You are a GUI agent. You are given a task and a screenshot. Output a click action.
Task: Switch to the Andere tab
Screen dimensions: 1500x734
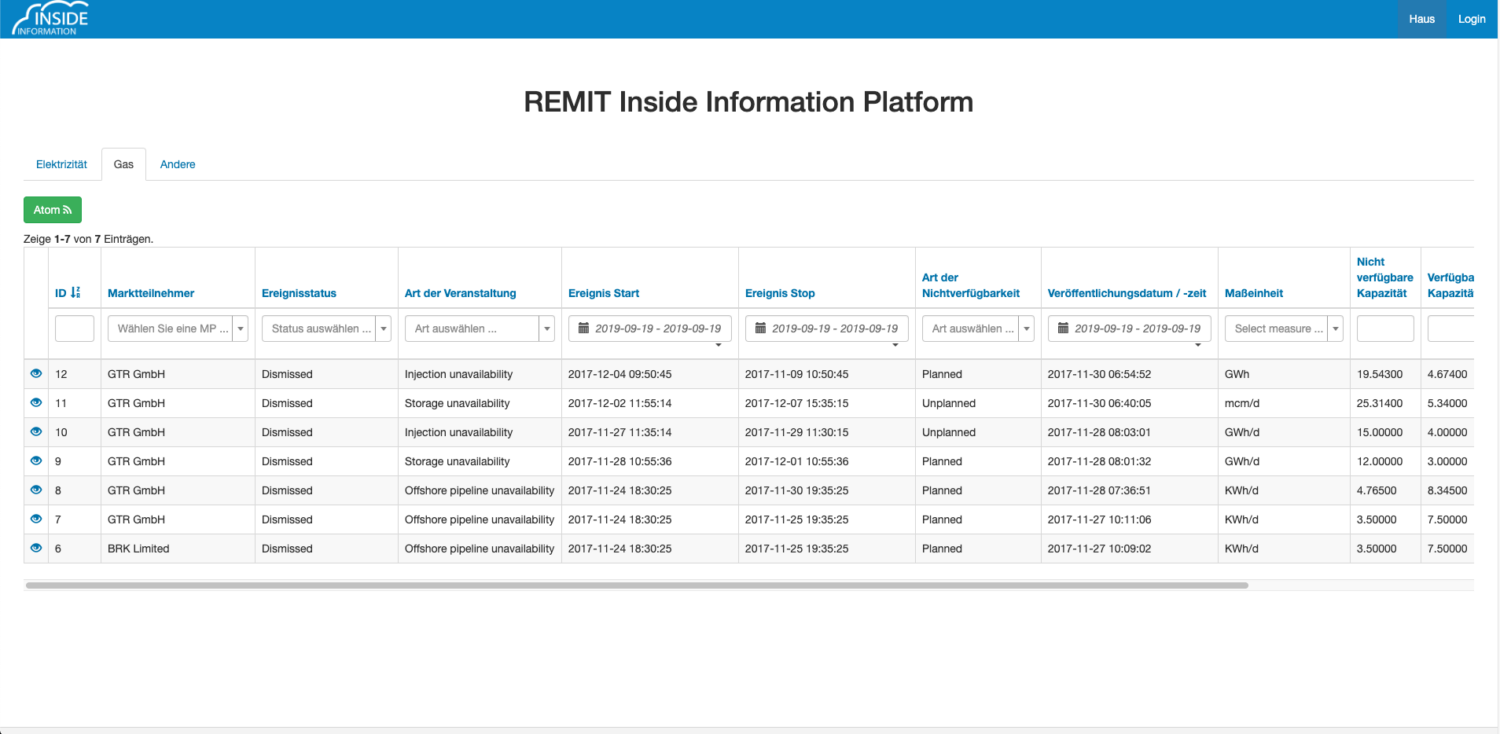pos(177,163)
